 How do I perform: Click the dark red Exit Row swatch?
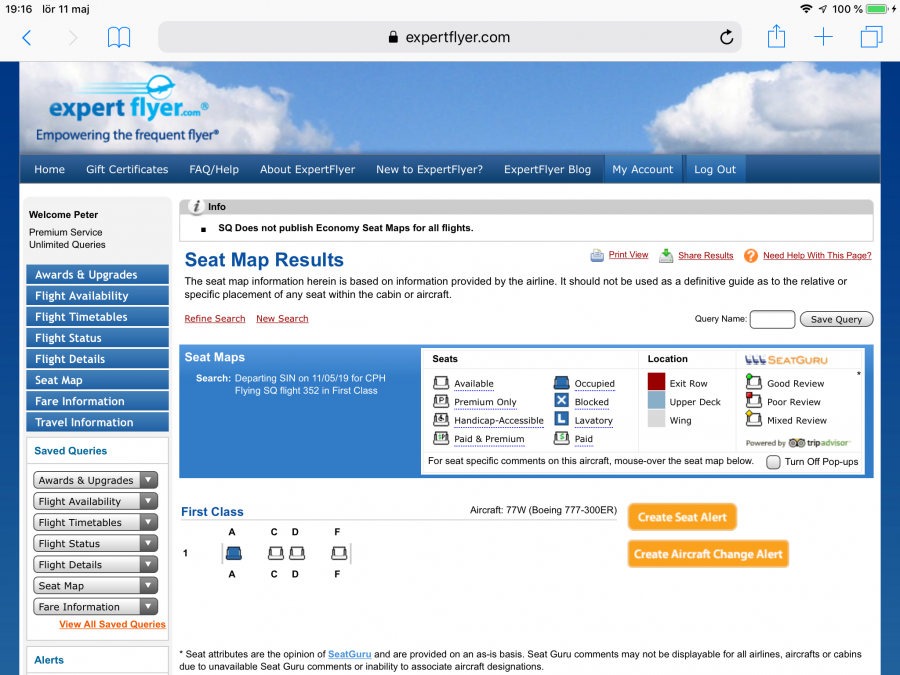656,382
